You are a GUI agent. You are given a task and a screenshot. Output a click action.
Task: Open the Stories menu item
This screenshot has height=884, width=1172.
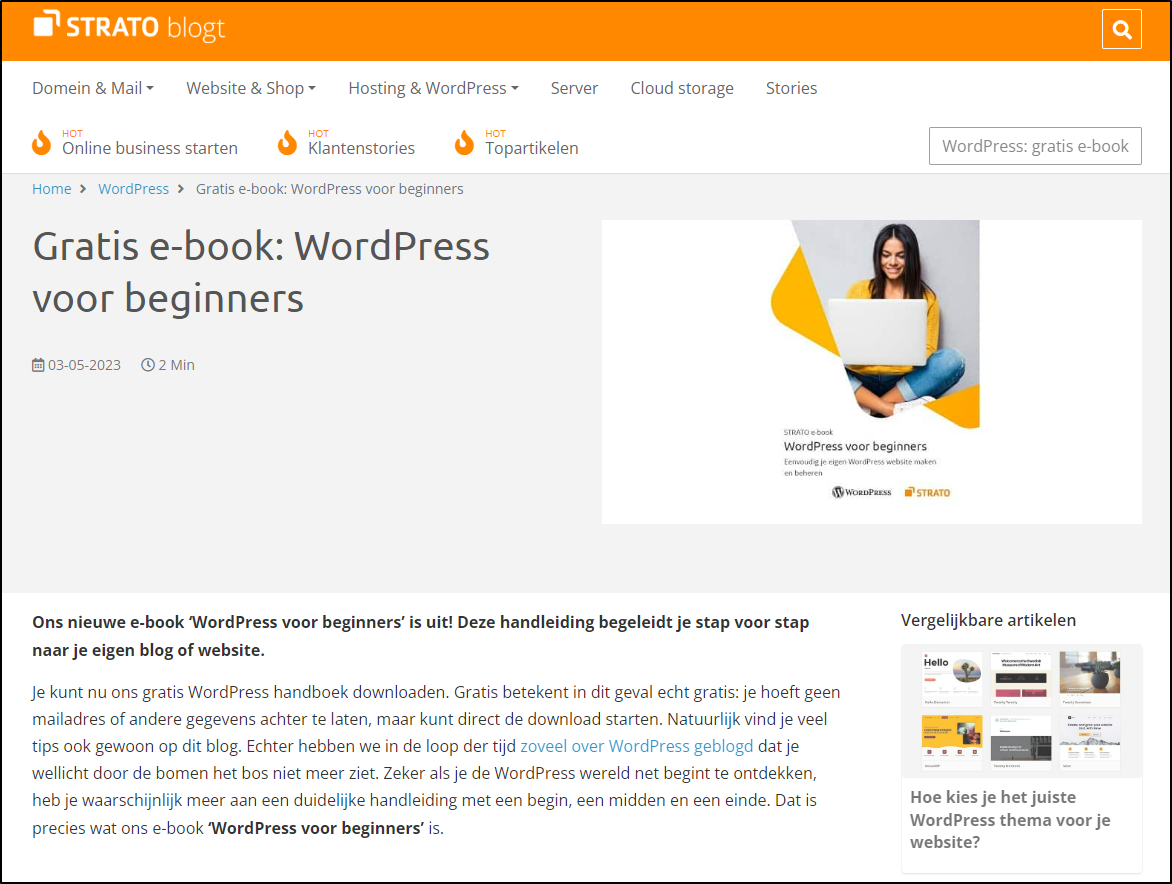click(x=791, y=88)
